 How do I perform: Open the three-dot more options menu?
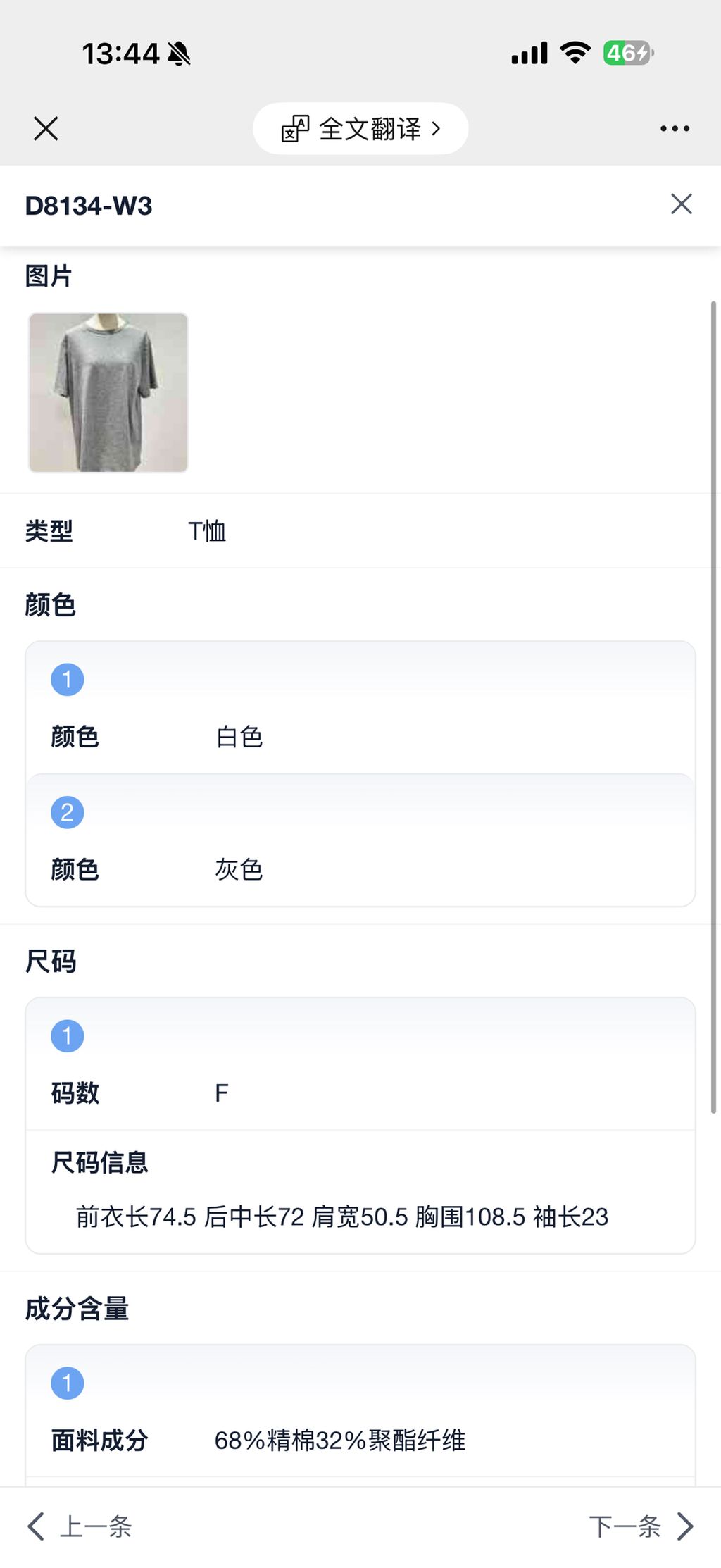[x=675, y=129]
